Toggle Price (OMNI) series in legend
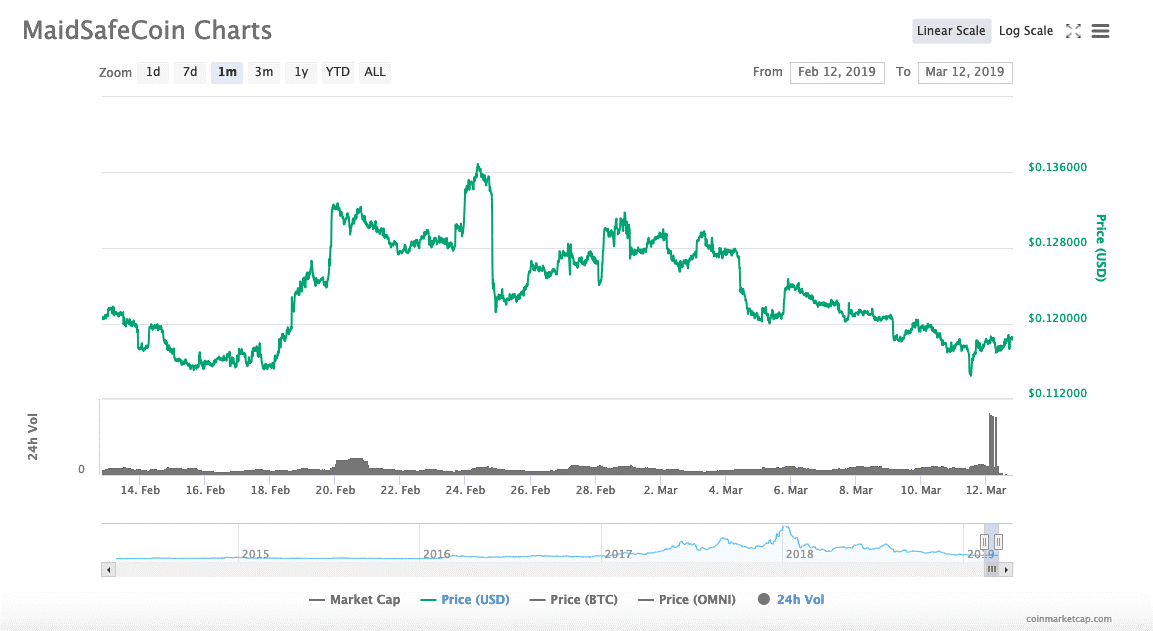Screen dimensions: 1153x631 click(x=687, y=600)
